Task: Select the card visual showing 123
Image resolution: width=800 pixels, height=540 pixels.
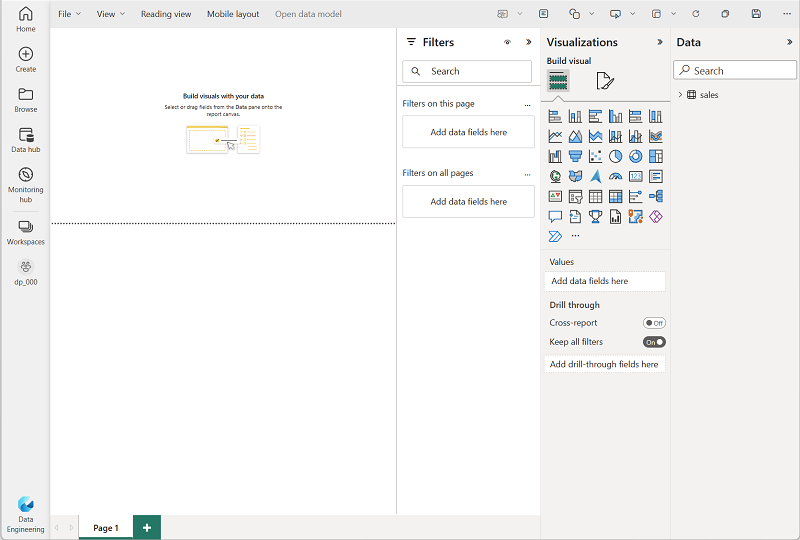Action: tap(635, 177)
